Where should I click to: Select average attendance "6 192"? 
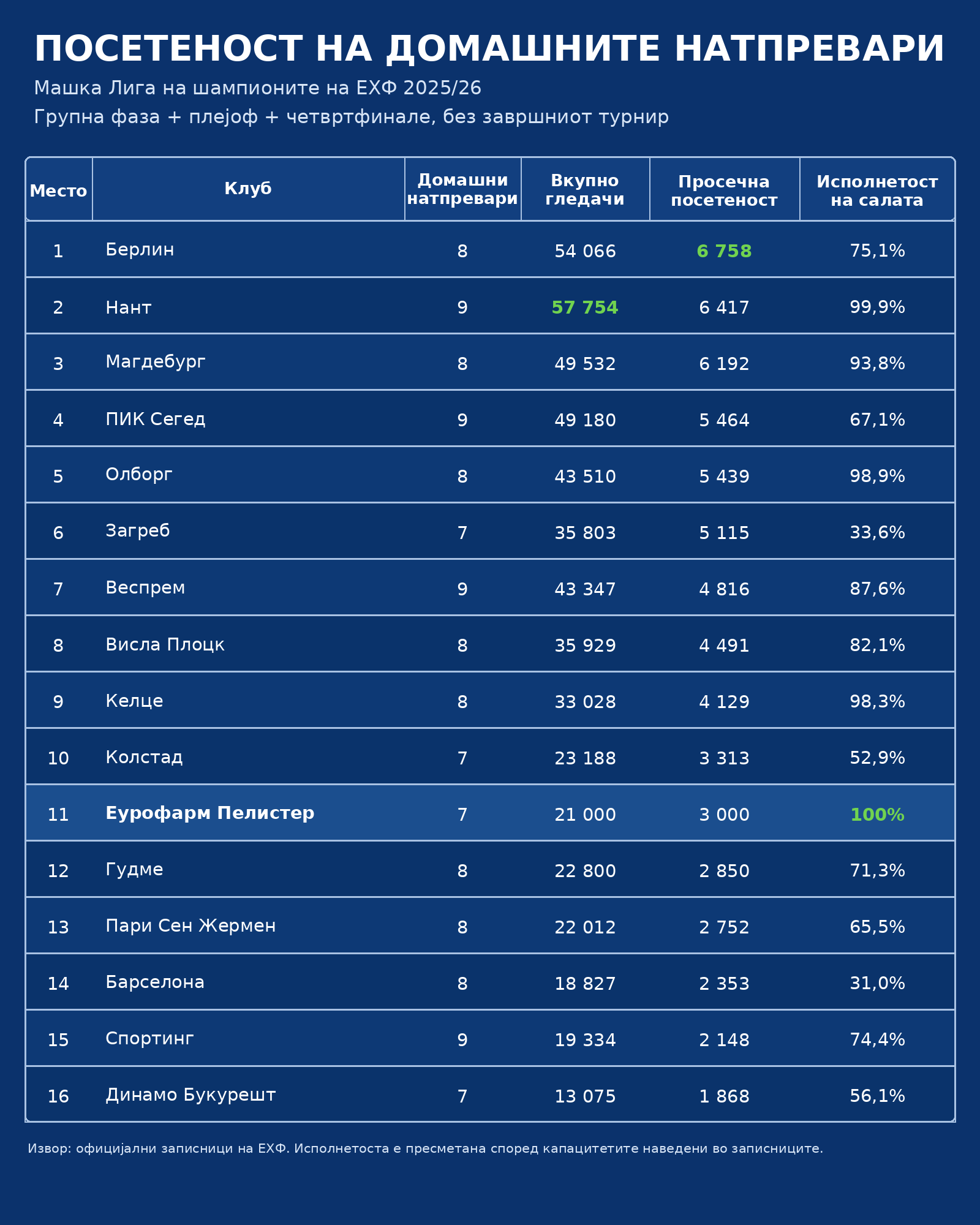pyautogui.click(x=724, y=364)
